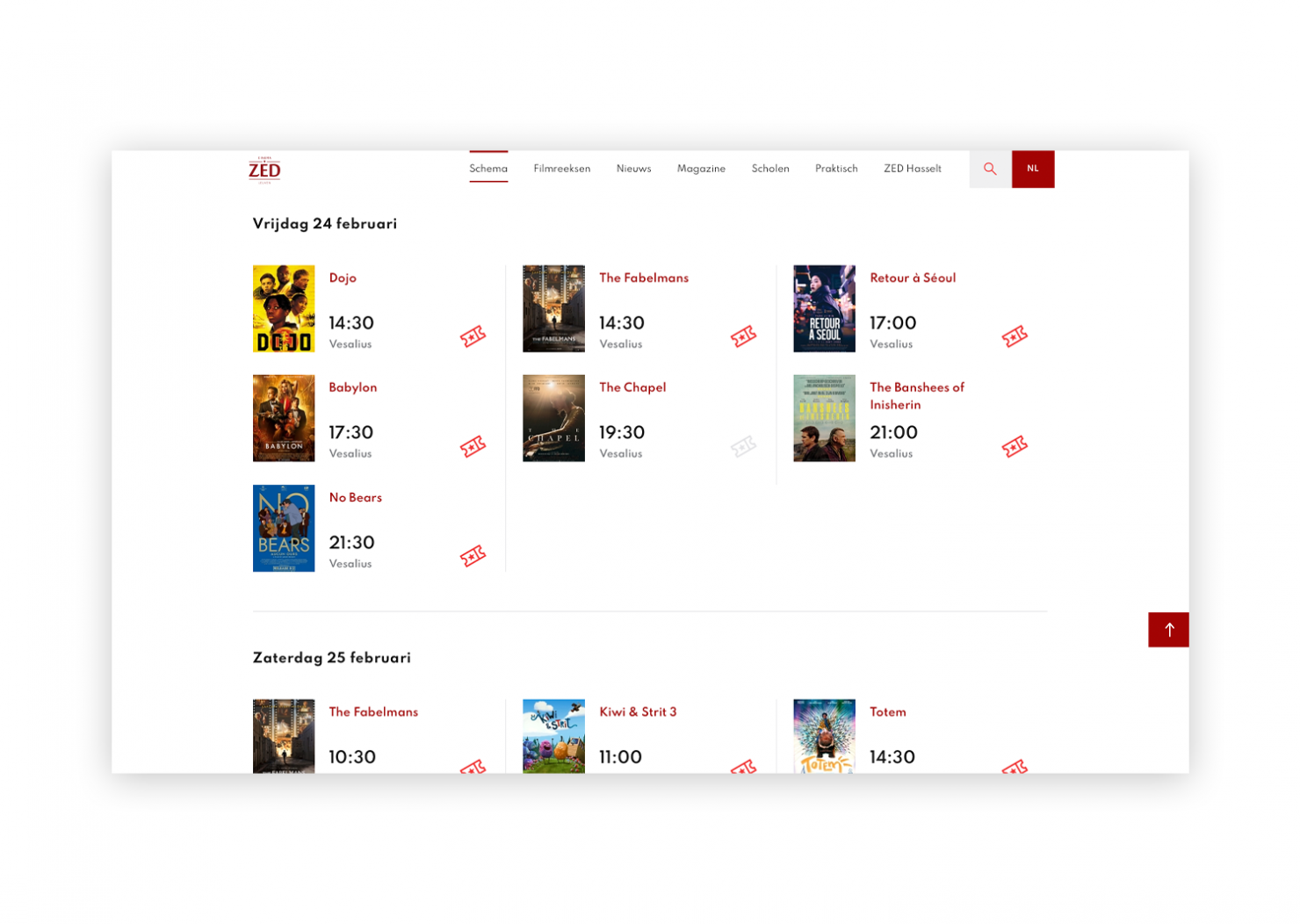This screenshot has height=924, width=1300.
Task: Click the Retour à Séoul poster
Action: [x=824, y=308]
